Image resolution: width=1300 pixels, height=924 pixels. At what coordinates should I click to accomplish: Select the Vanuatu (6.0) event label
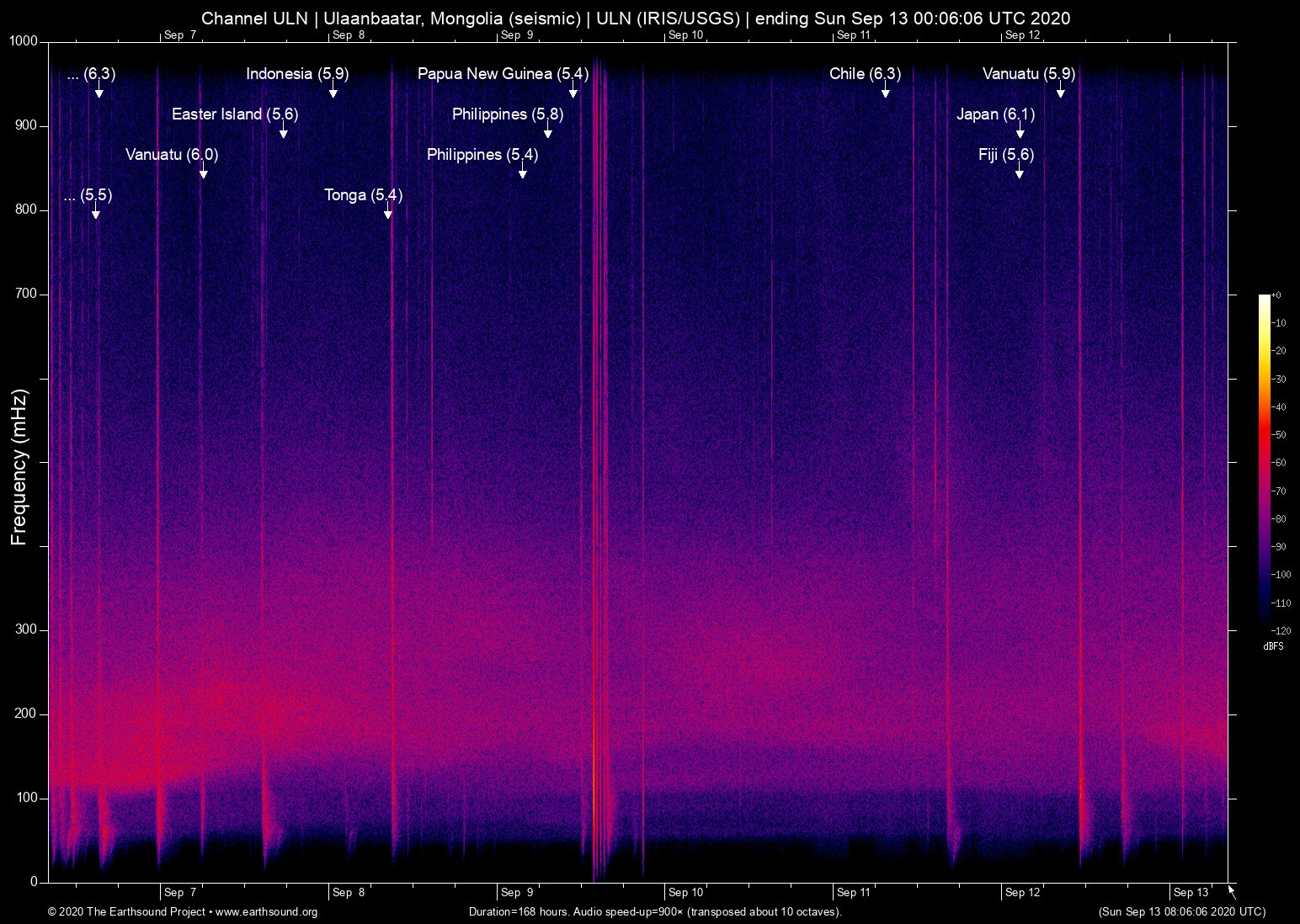click(172, 155)
